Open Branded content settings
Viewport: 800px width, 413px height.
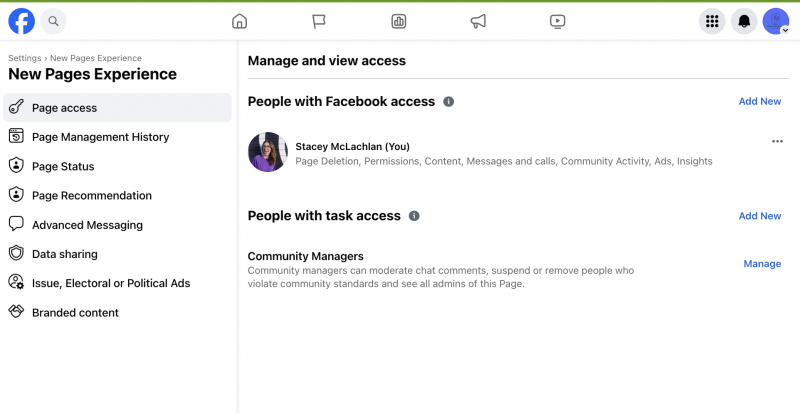point(117,312)
